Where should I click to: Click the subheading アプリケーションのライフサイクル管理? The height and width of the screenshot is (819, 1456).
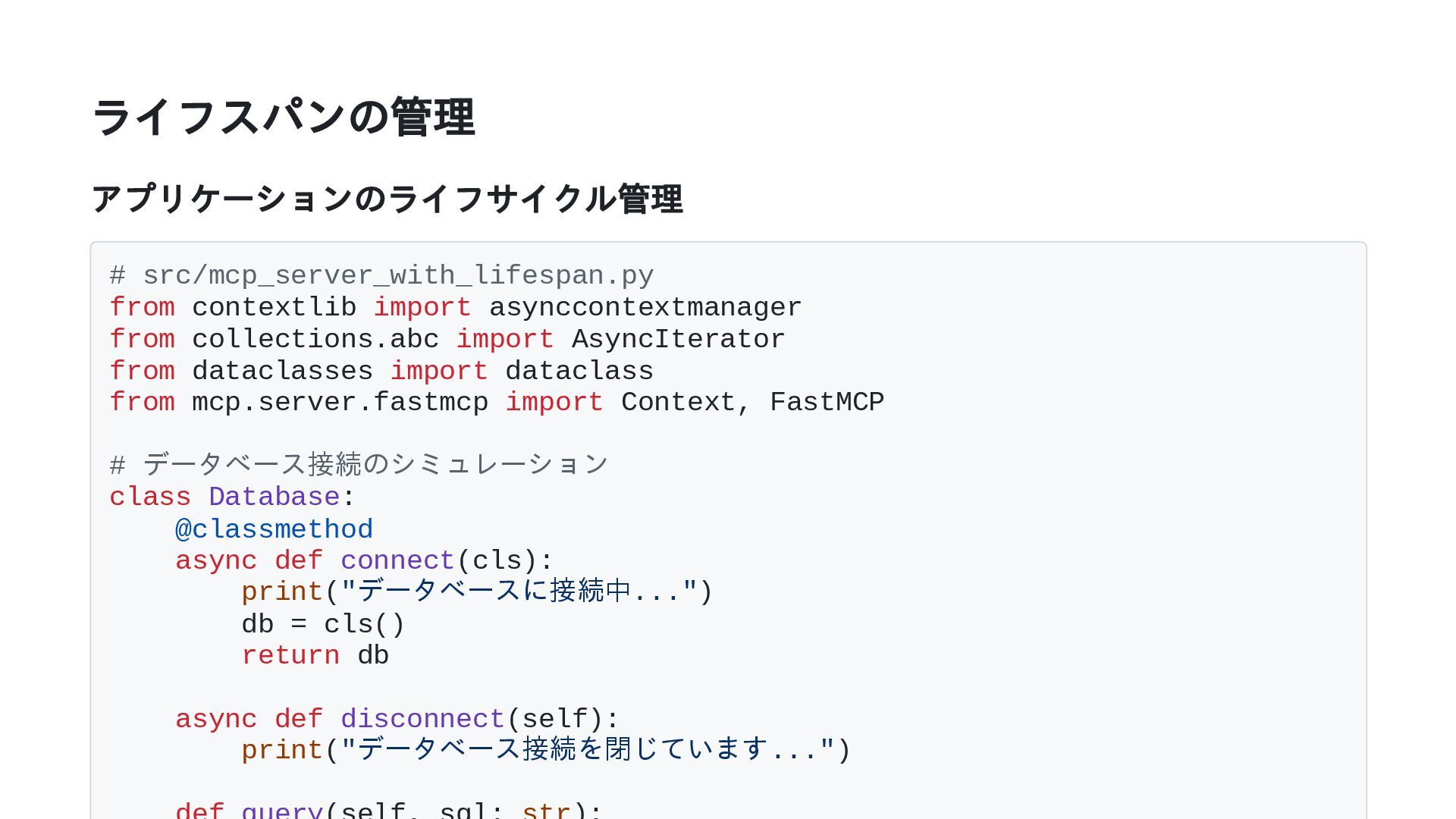pyautogui.click(x=387, y=199)
